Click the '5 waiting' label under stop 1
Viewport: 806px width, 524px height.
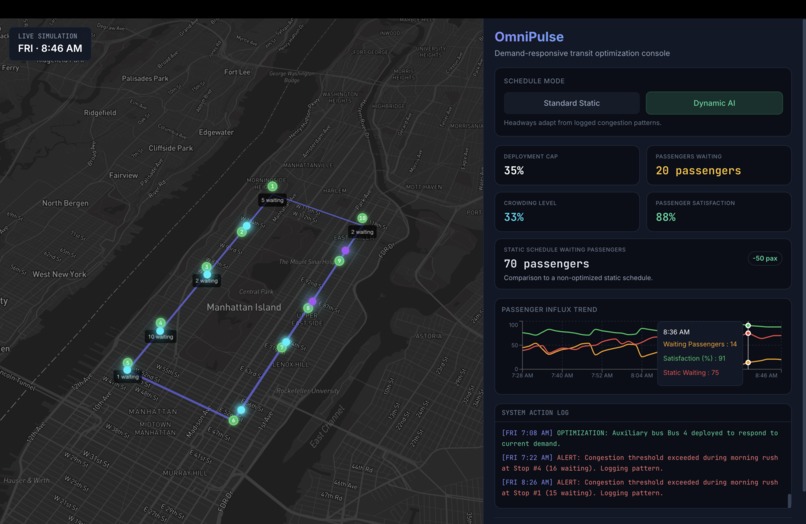272,201
